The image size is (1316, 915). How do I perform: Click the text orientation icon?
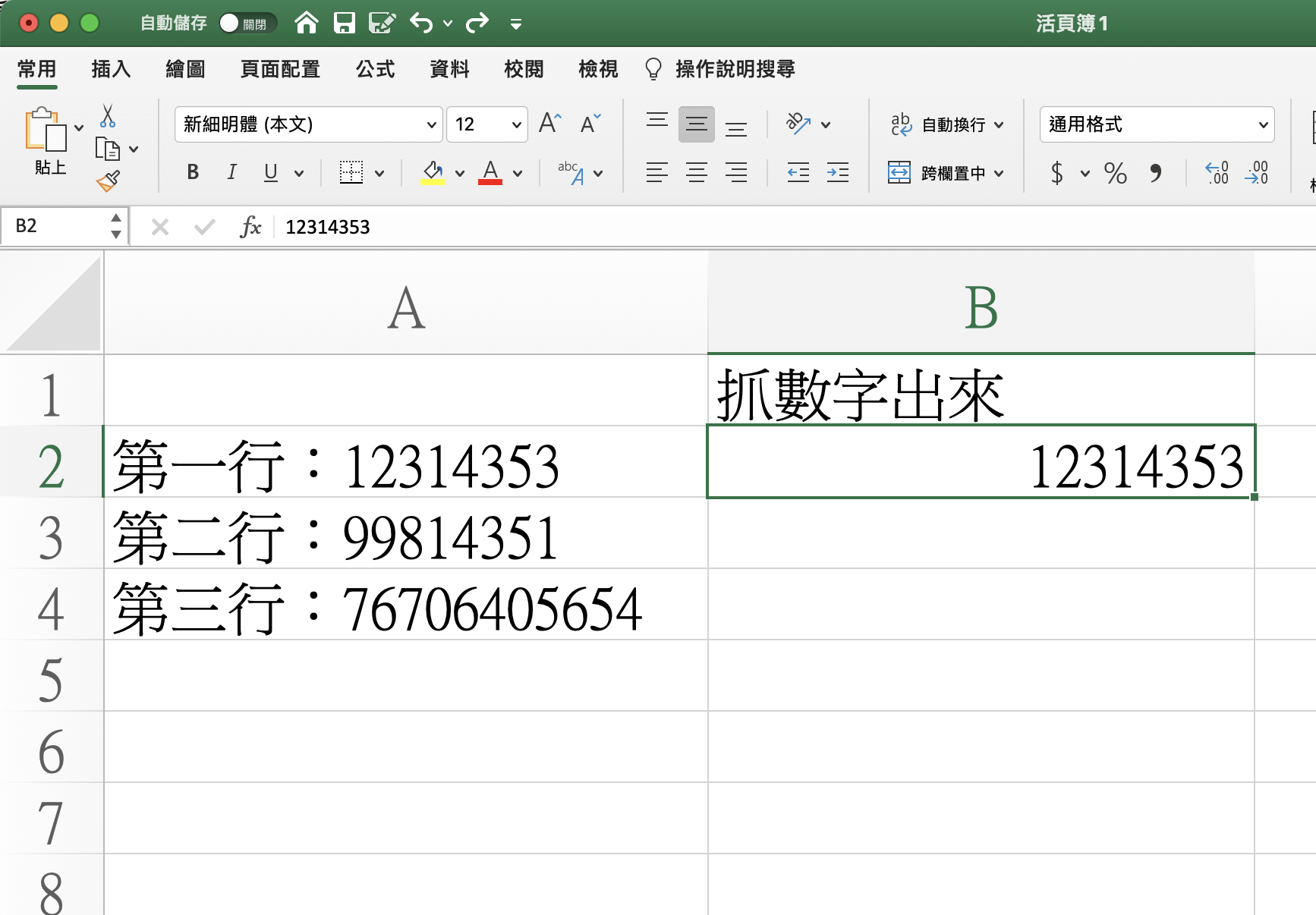click(x=798, y=124)
